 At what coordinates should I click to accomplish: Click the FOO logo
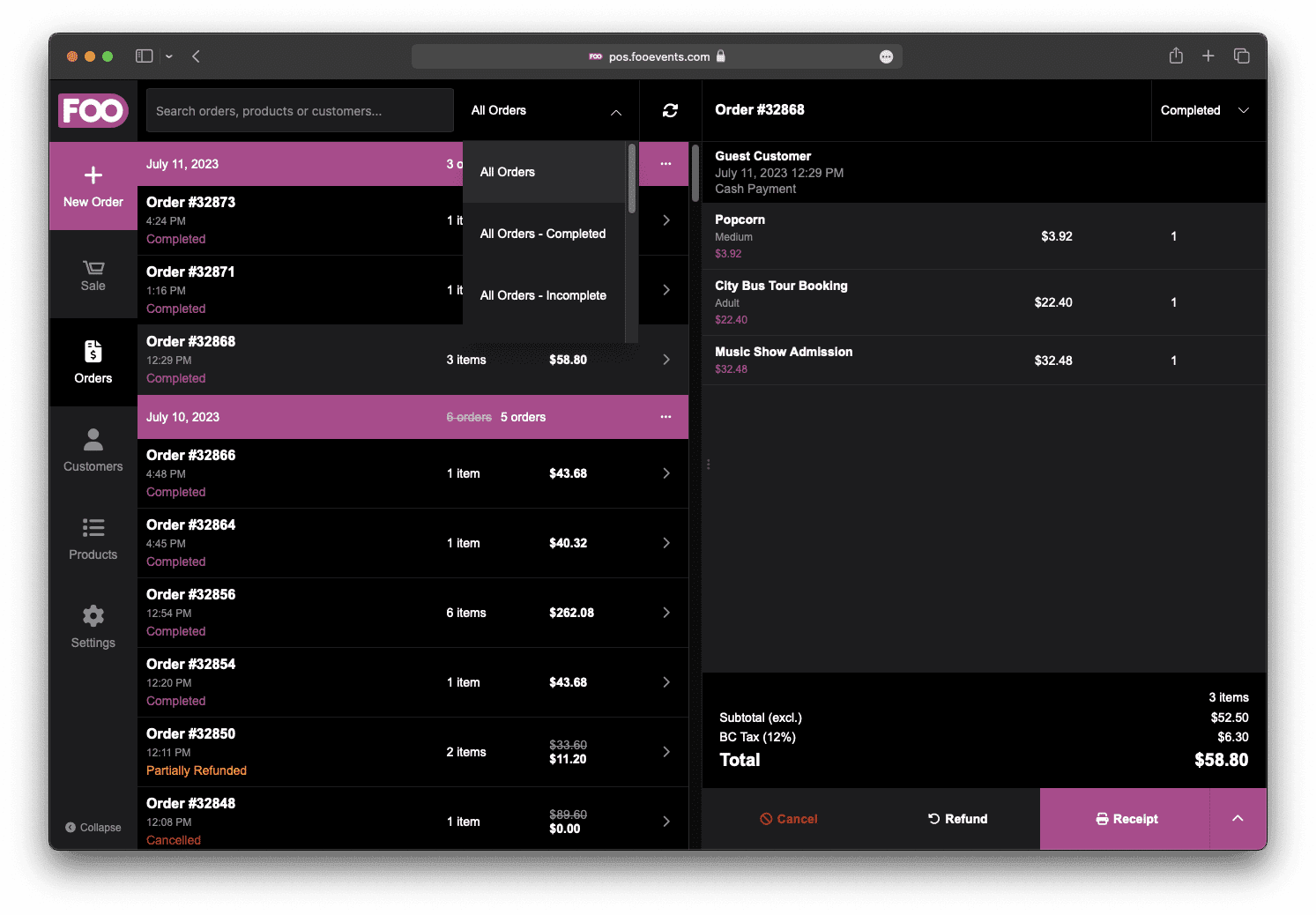(x=93, y=110)
